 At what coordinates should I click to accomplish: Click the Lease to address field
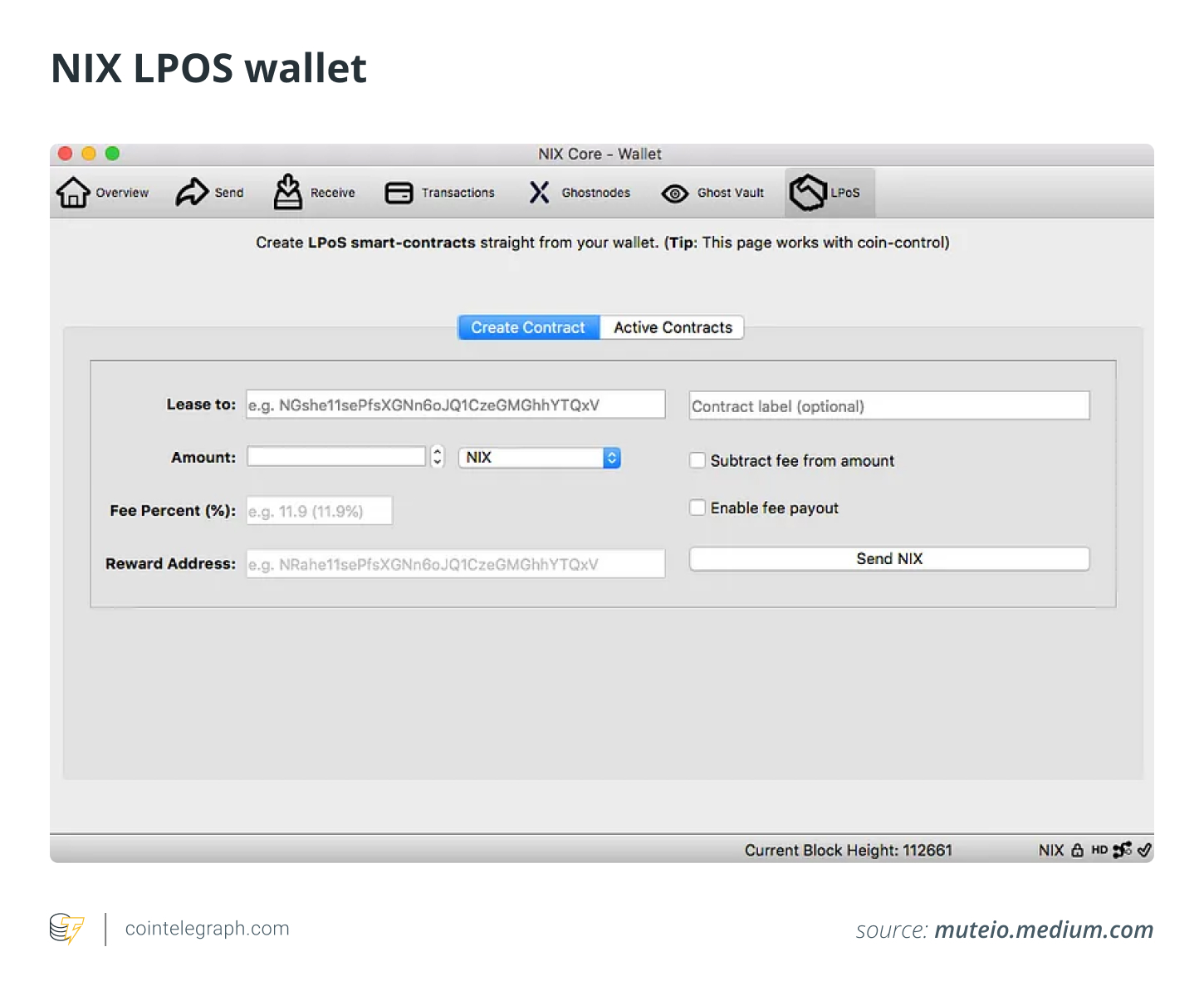(455, 404)
